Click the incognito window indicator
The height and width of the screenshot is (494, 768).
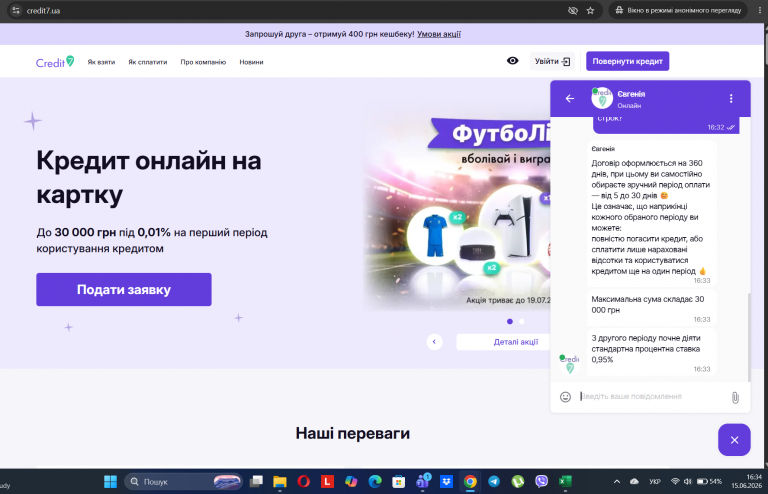[x=678, y=10]
